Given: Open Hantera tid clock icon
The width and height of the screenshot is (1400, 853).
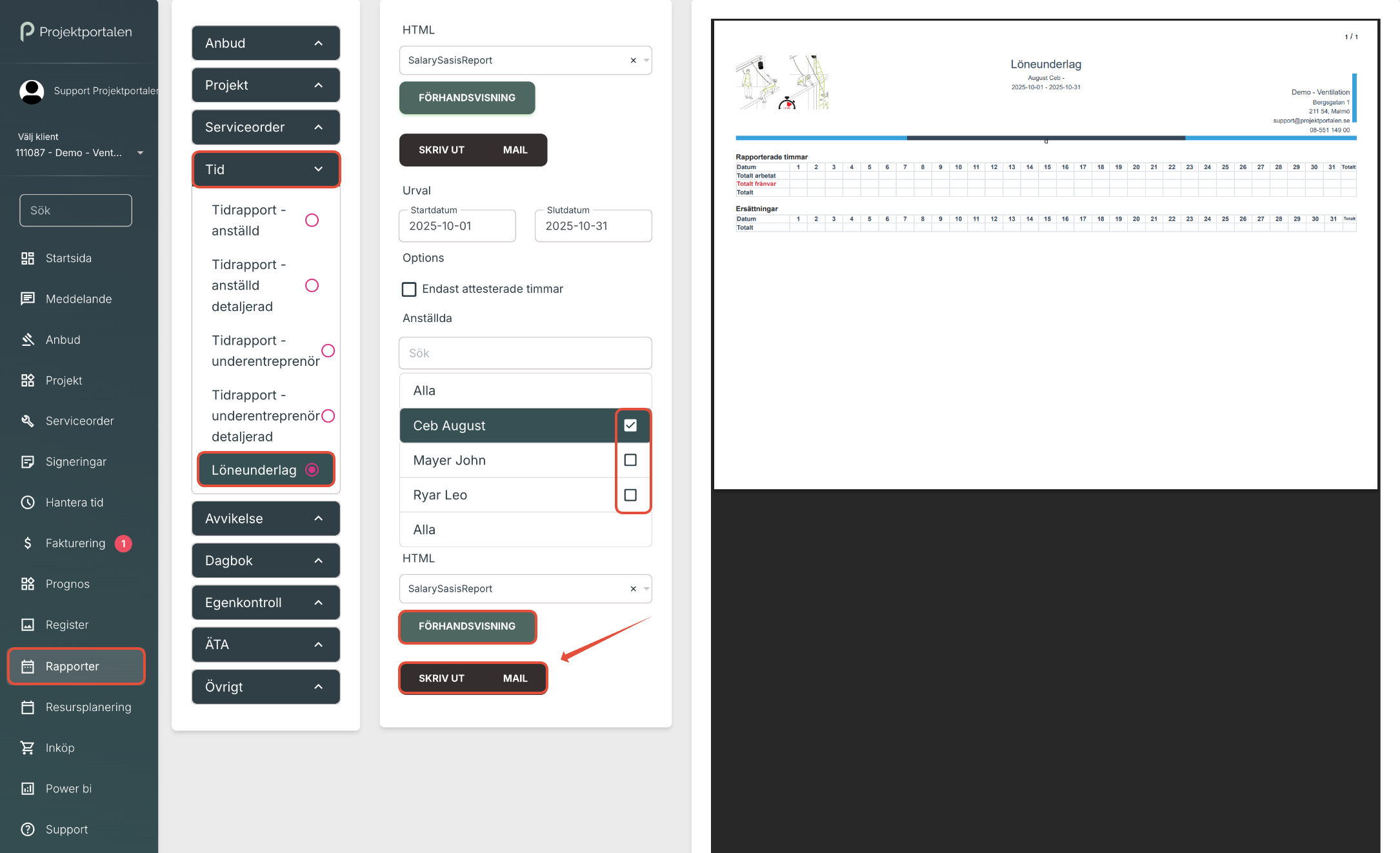Looking at the screenshot, I should [27, 502].
